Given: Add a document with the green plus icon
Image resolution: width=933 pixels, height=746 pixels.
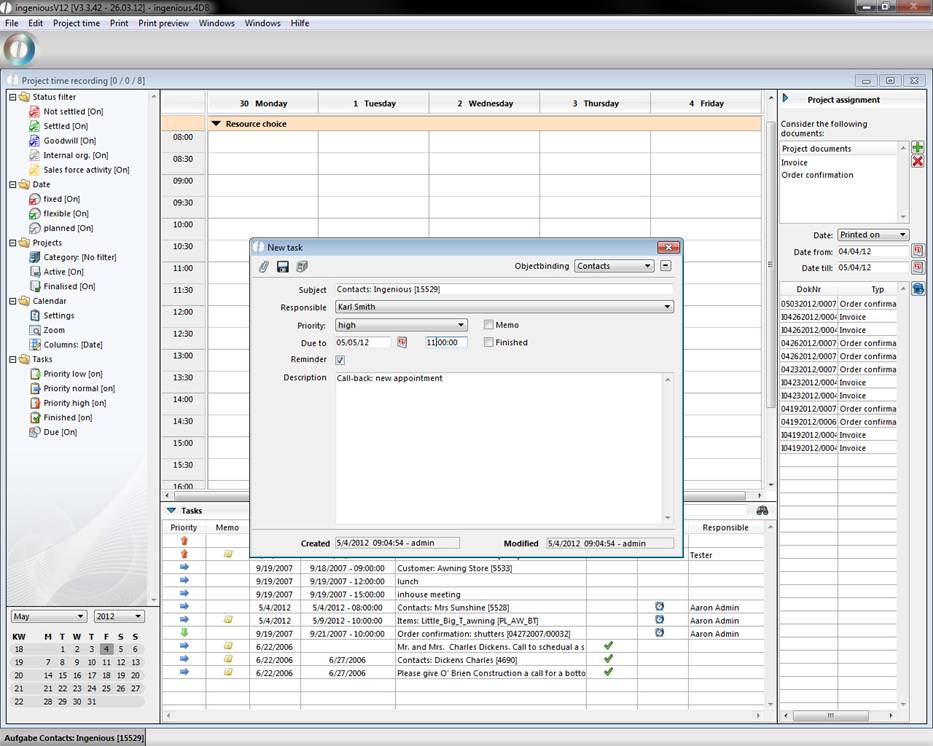Looking at the screenshot, I should pos(917,147).
